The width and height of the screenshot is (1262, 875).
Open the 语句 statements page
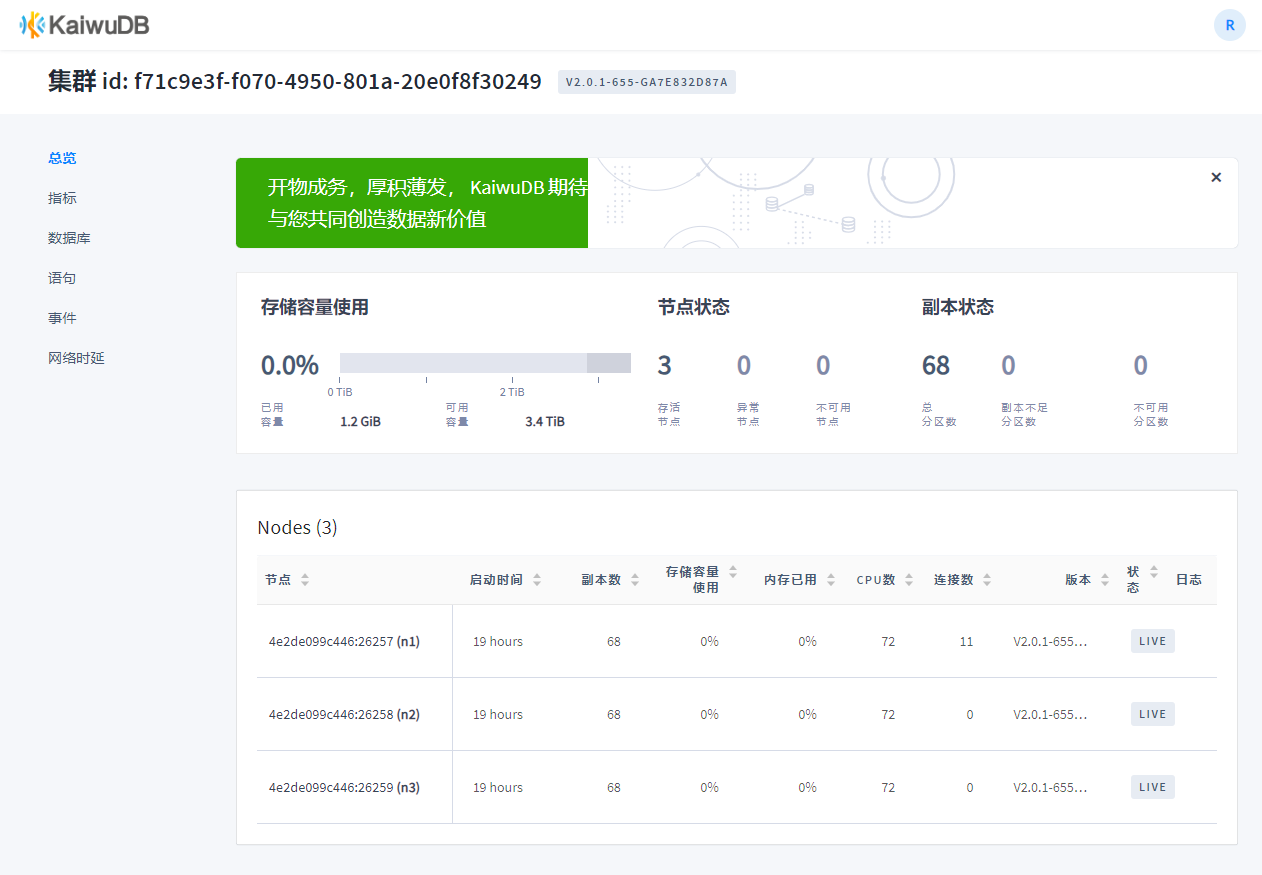click(x=62, y=278)
